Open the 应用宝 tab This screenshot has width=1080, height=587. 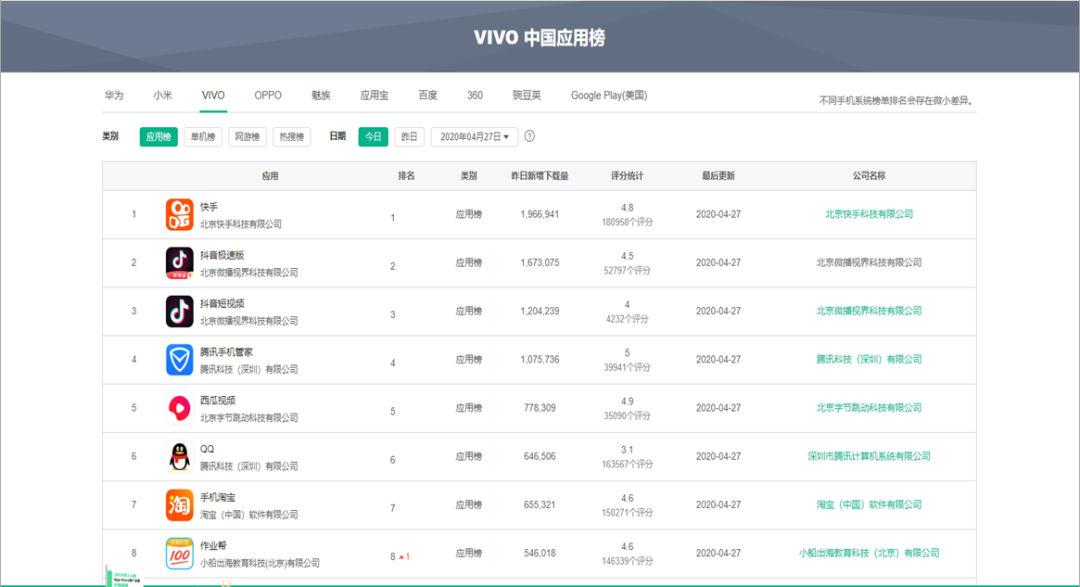374,95
